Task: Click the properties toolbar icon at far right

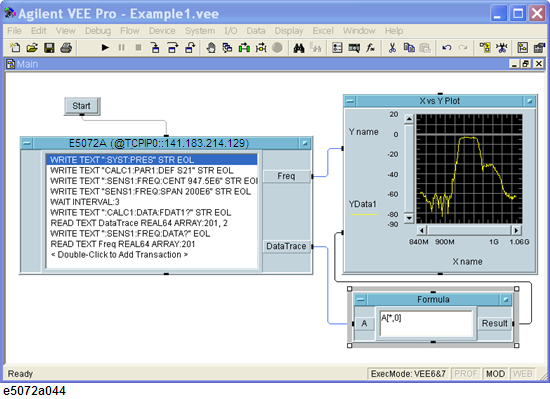Action: (x=539, y=48)
